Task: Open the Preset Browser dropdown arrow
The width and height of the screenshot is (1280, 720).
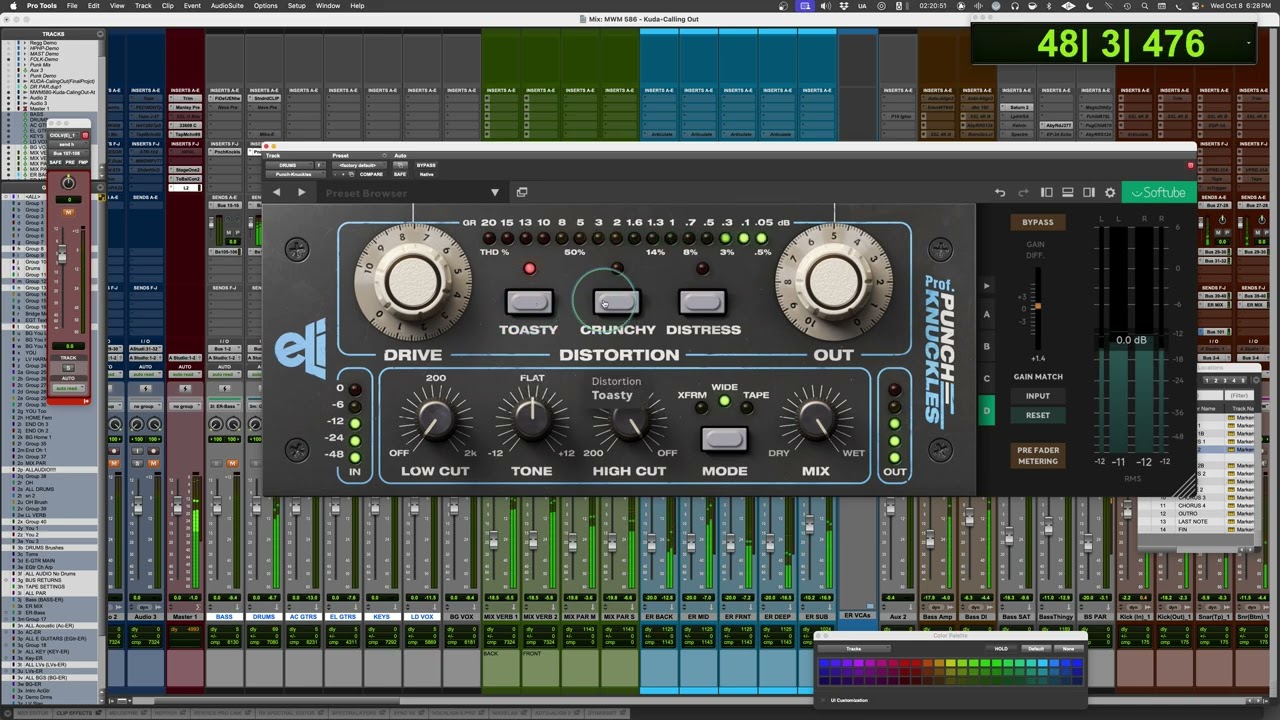Action: (x=494, y=193)
